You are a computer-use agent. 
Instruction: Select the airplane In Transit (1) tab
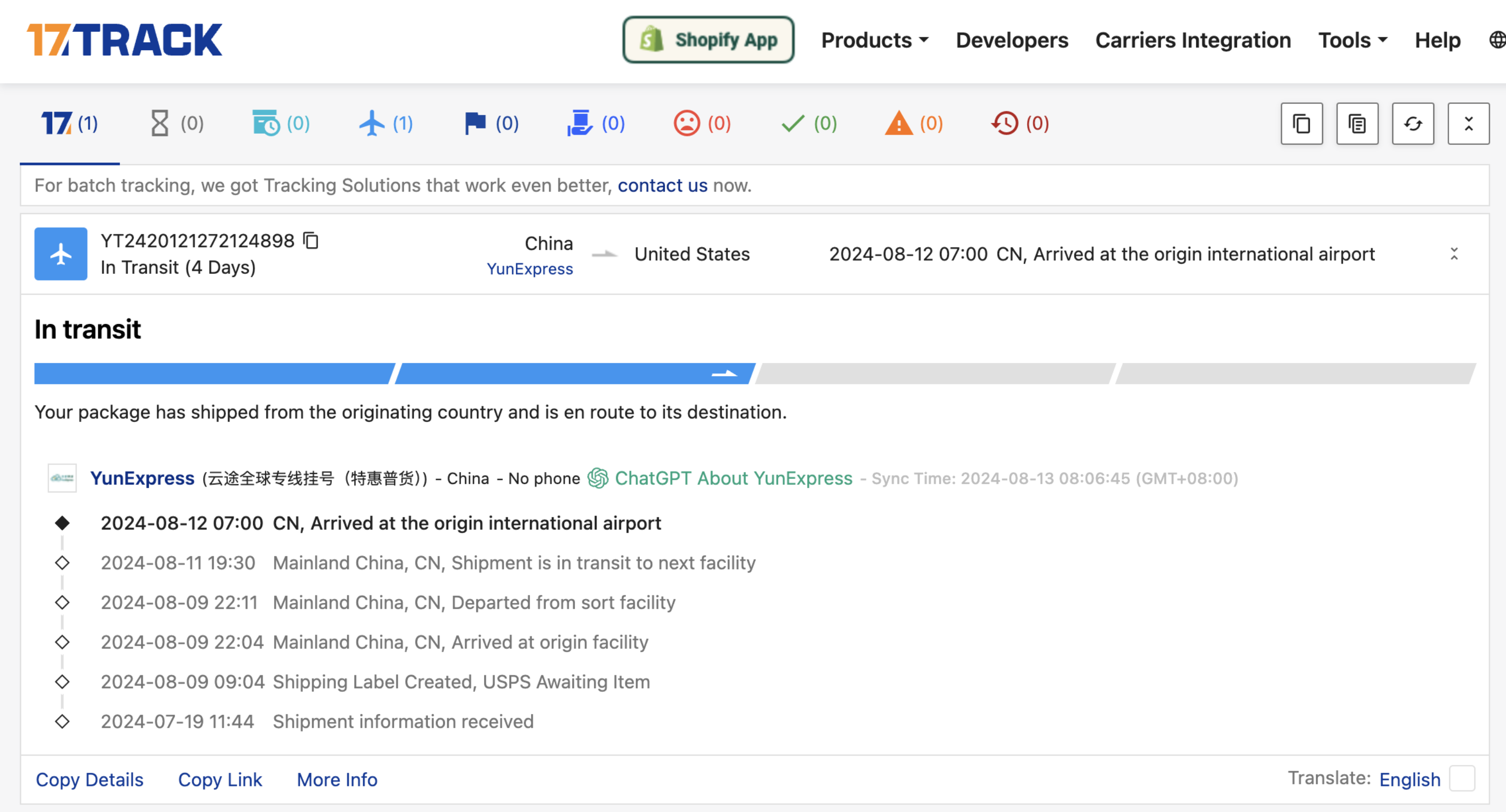(x=386, y=123)
